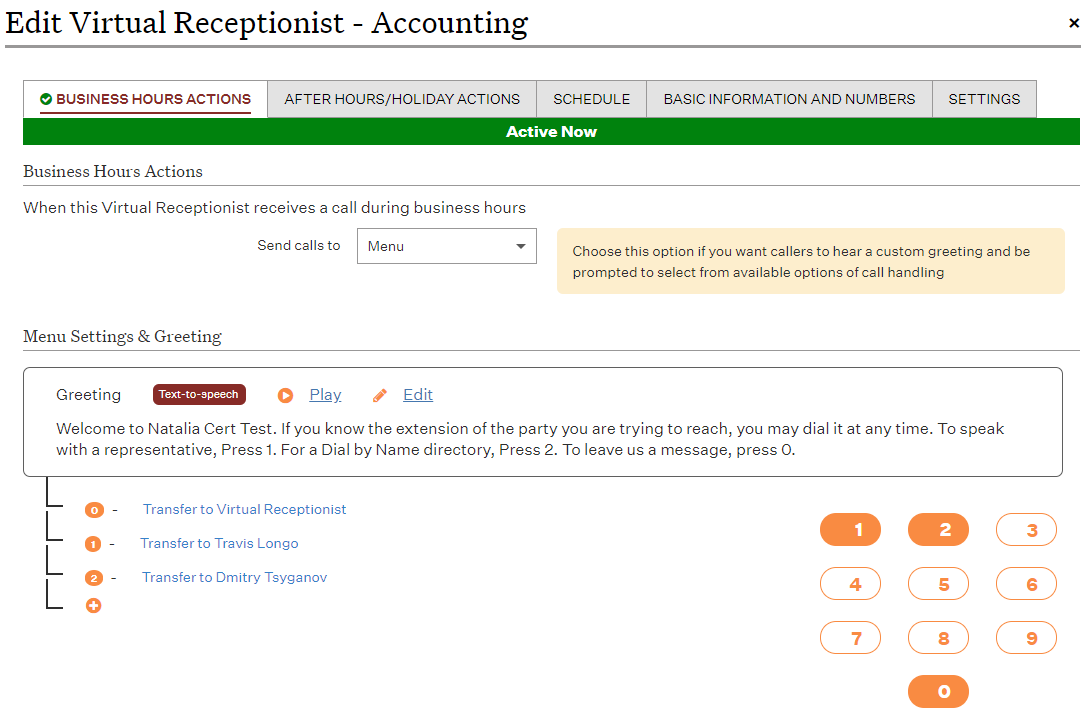Click the orange plus add-option icon
The width and height of the screenshot is (1091, 723).
click(x=94, y=605)
